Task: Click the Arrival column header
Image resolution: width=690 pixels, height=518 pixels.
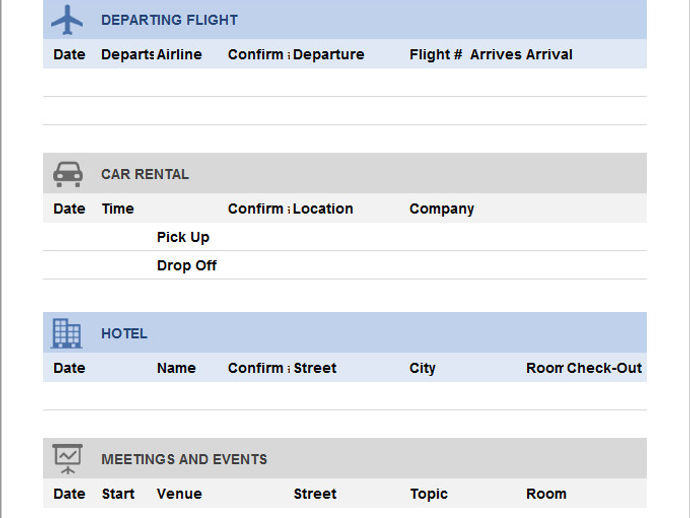Action: click(x=549, y=55)
